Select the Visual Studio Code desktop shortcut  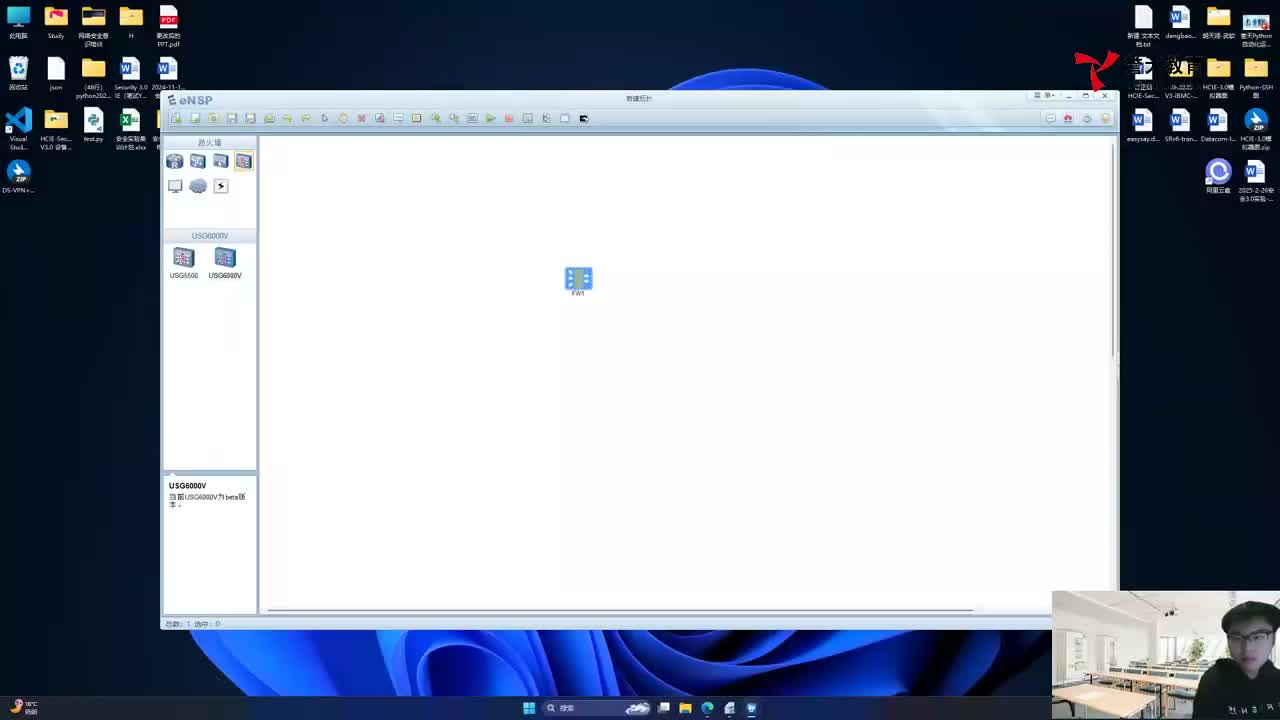tap(18, 129)
